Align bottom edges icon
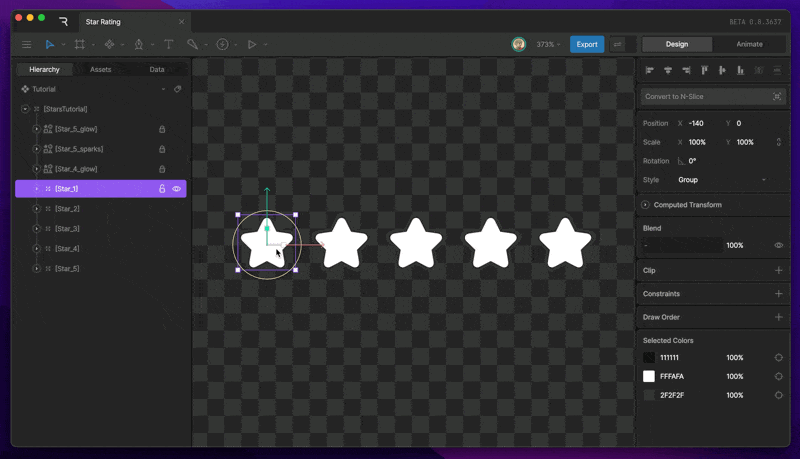800x459 pixels. 740,70
